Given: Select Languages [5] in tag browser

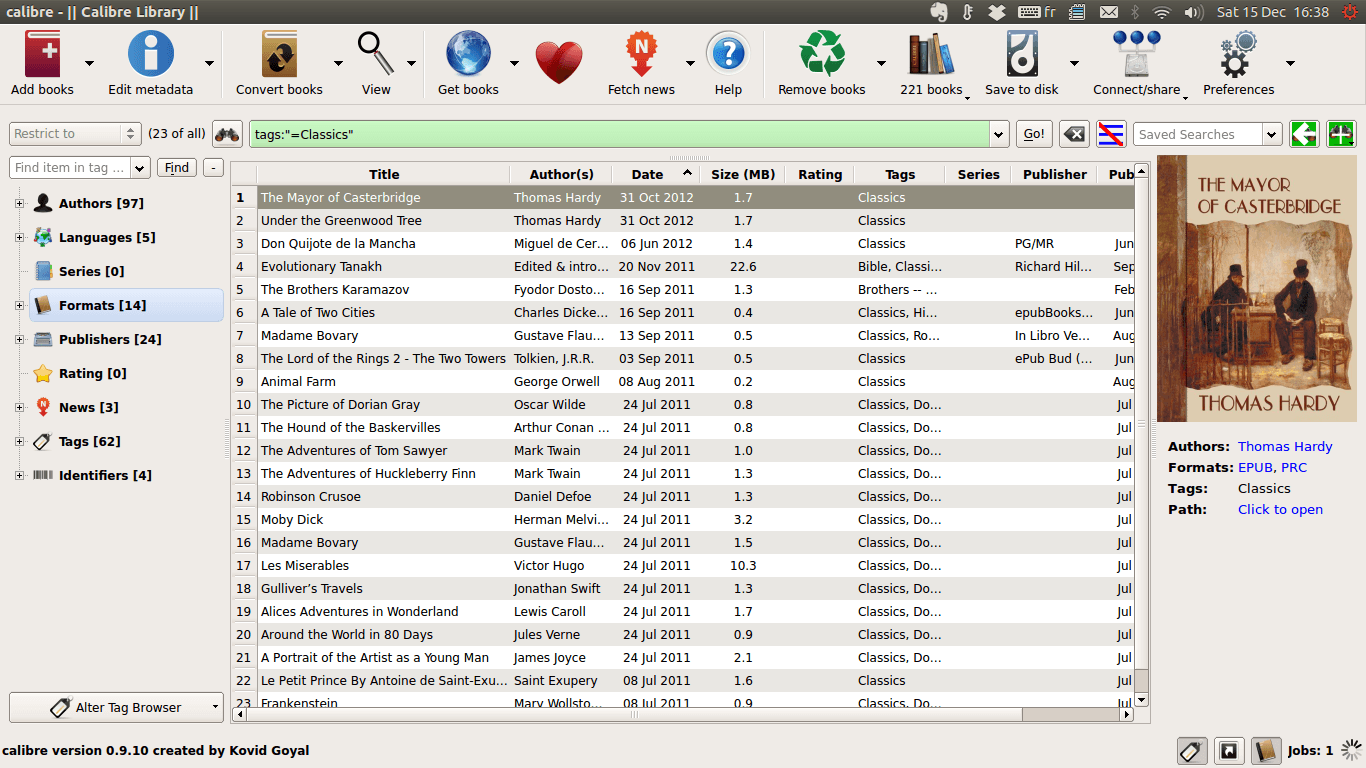Looking at the screenshot, I should (108, 237).
